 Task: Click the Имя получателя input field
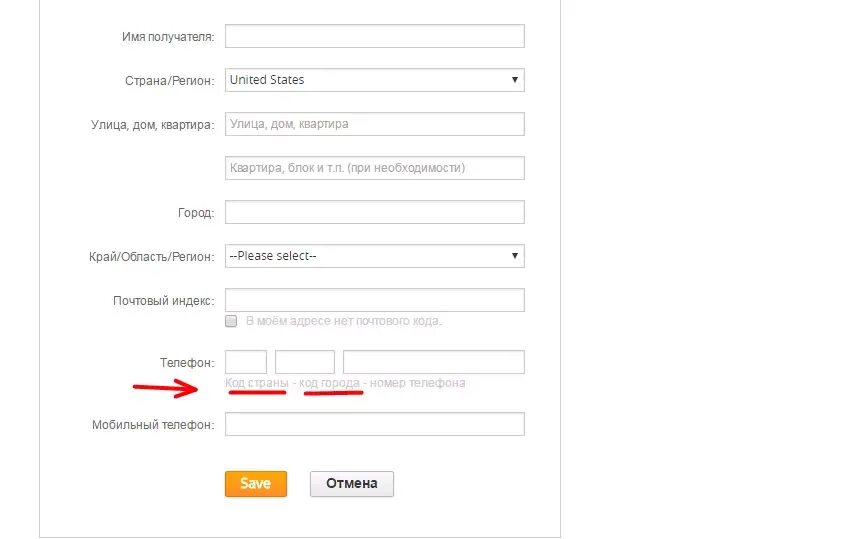point(375,36)
